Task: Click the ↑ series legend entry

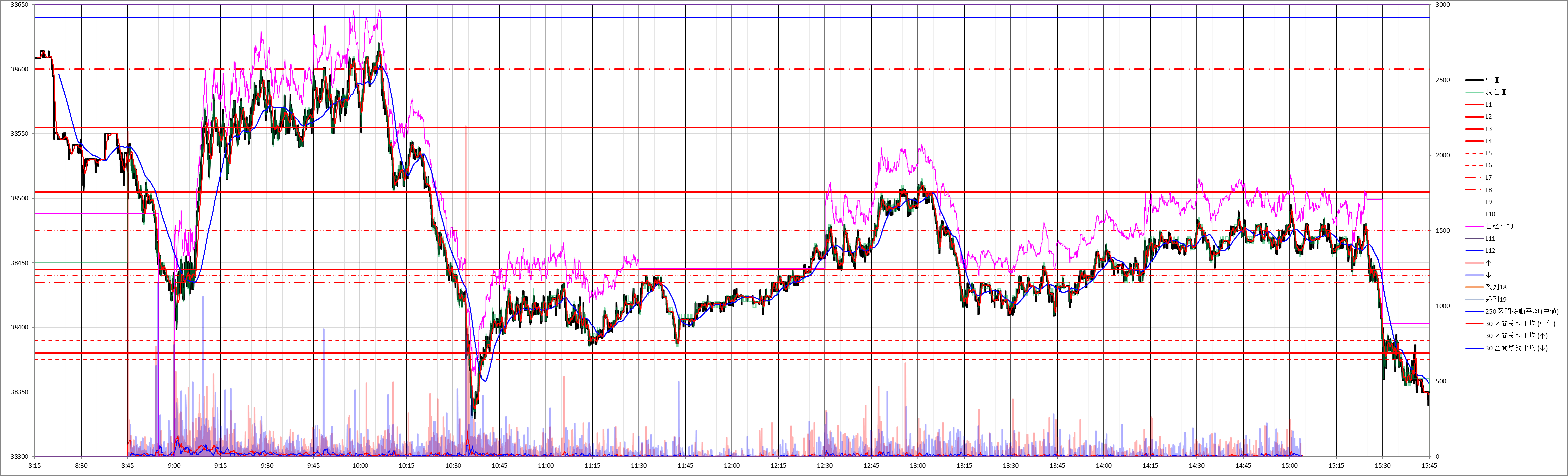Action: tap(1479, 263)
